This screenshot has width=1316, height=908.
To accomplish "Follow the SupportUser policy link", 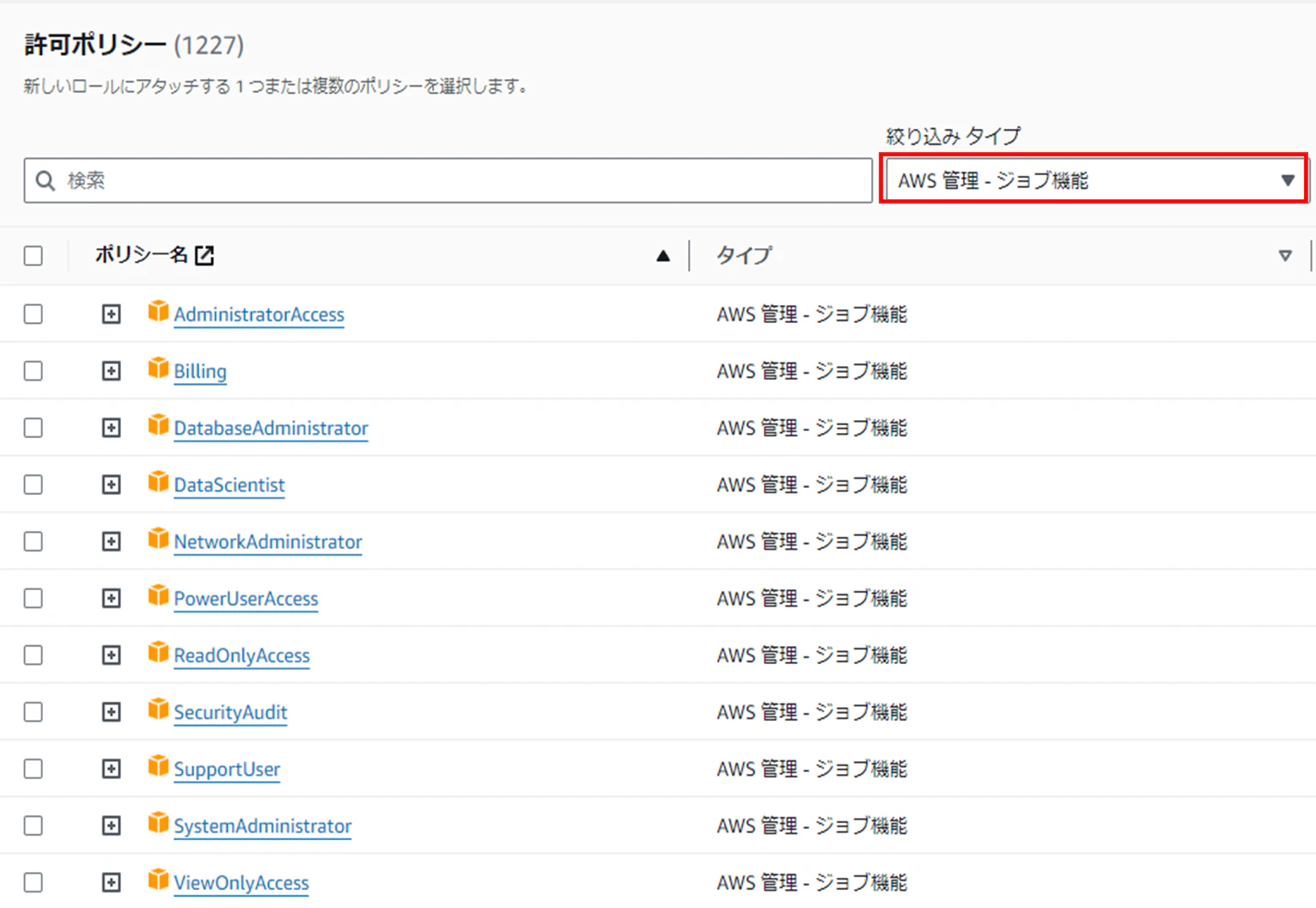I will pos(227,769).
